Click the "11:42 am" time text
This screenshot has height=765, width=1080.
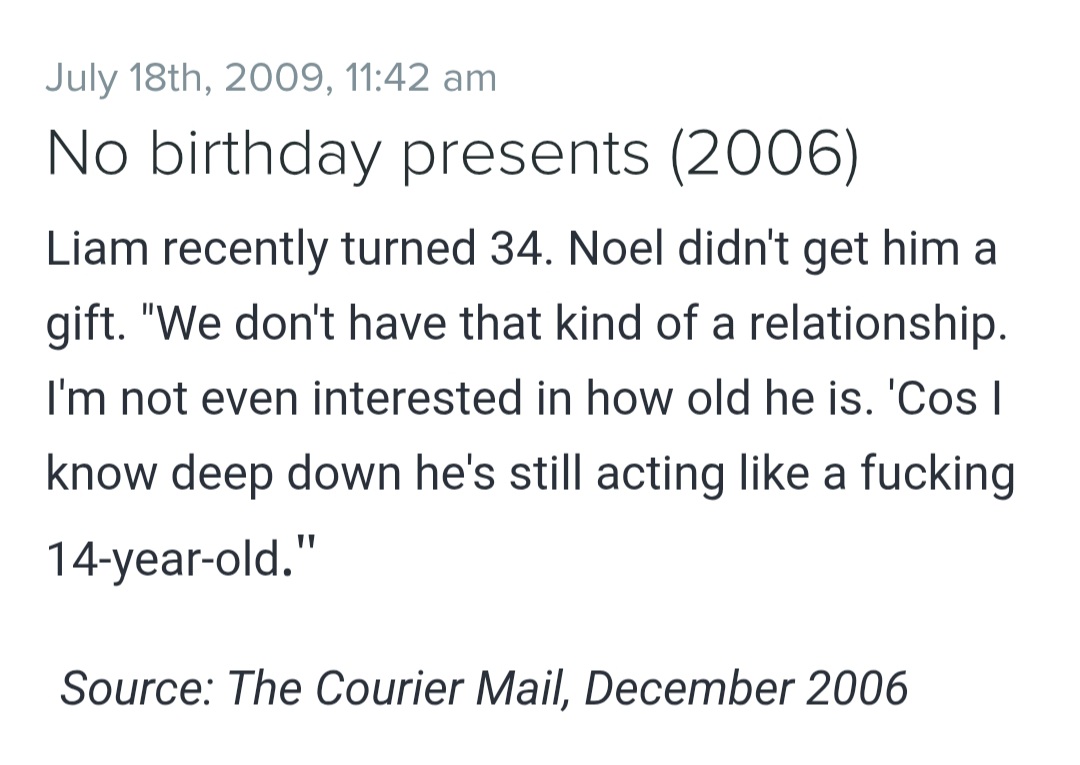(421, 77)
